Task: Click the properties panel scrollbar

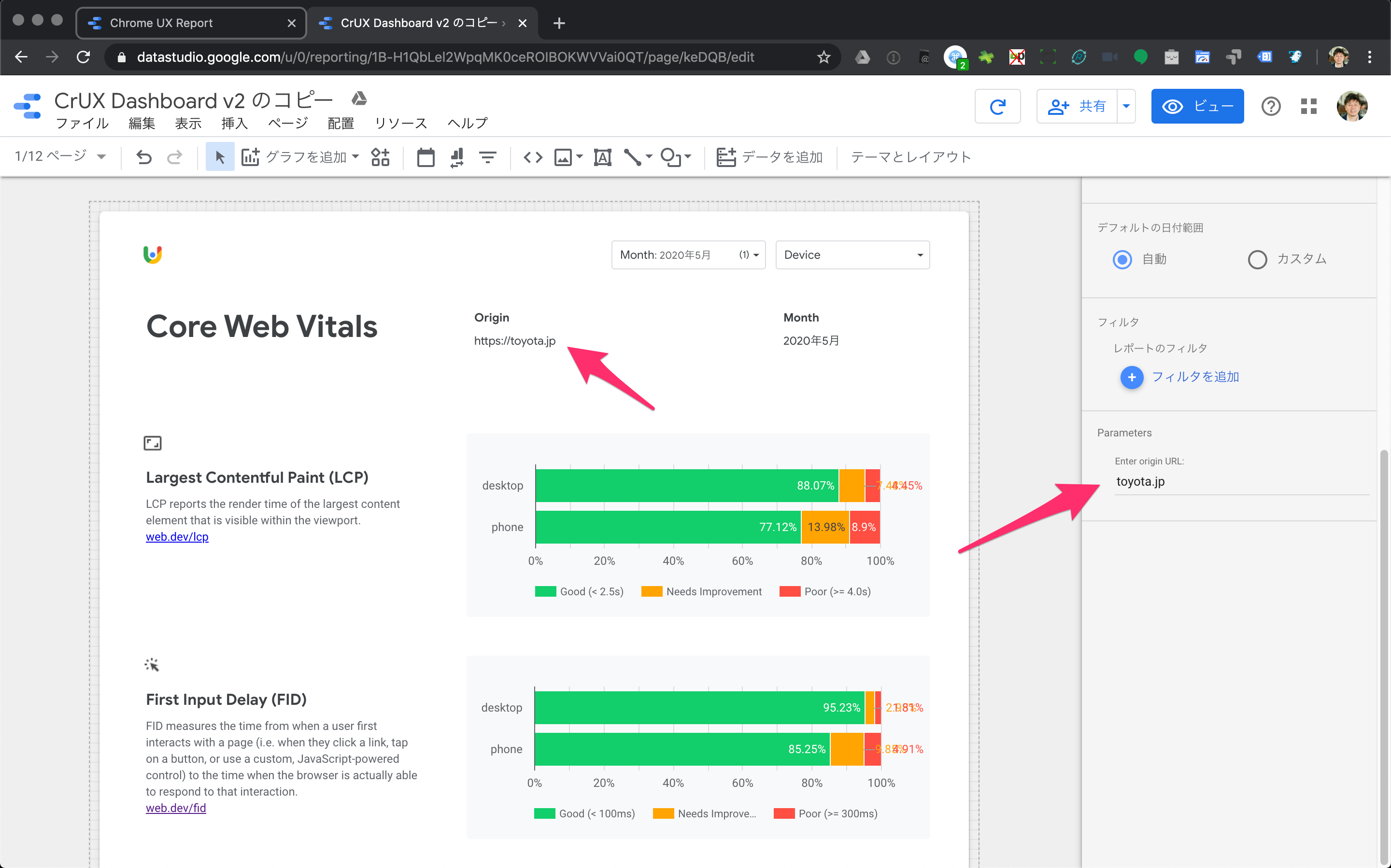Action: pyautogui.click(x=1384, y=657)
